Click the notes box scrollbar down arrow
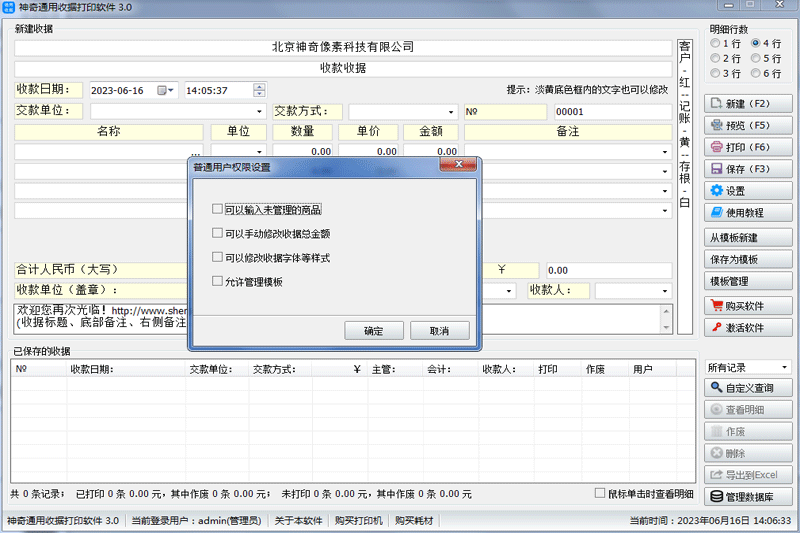 point(666,328)
